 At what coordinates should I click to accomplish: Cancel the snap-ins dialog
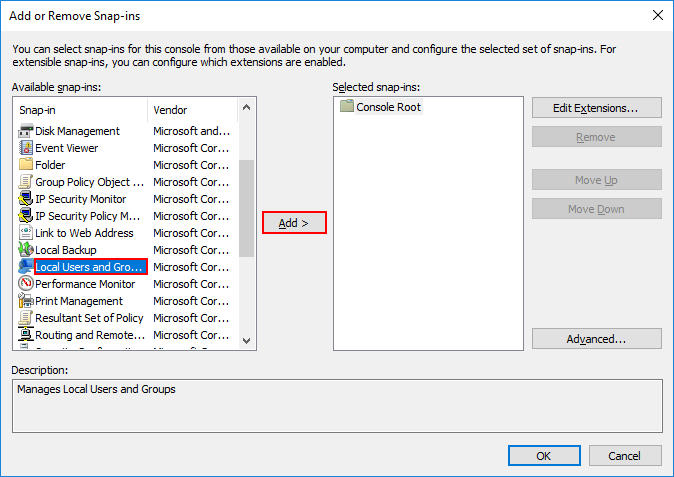pos(624,456)
